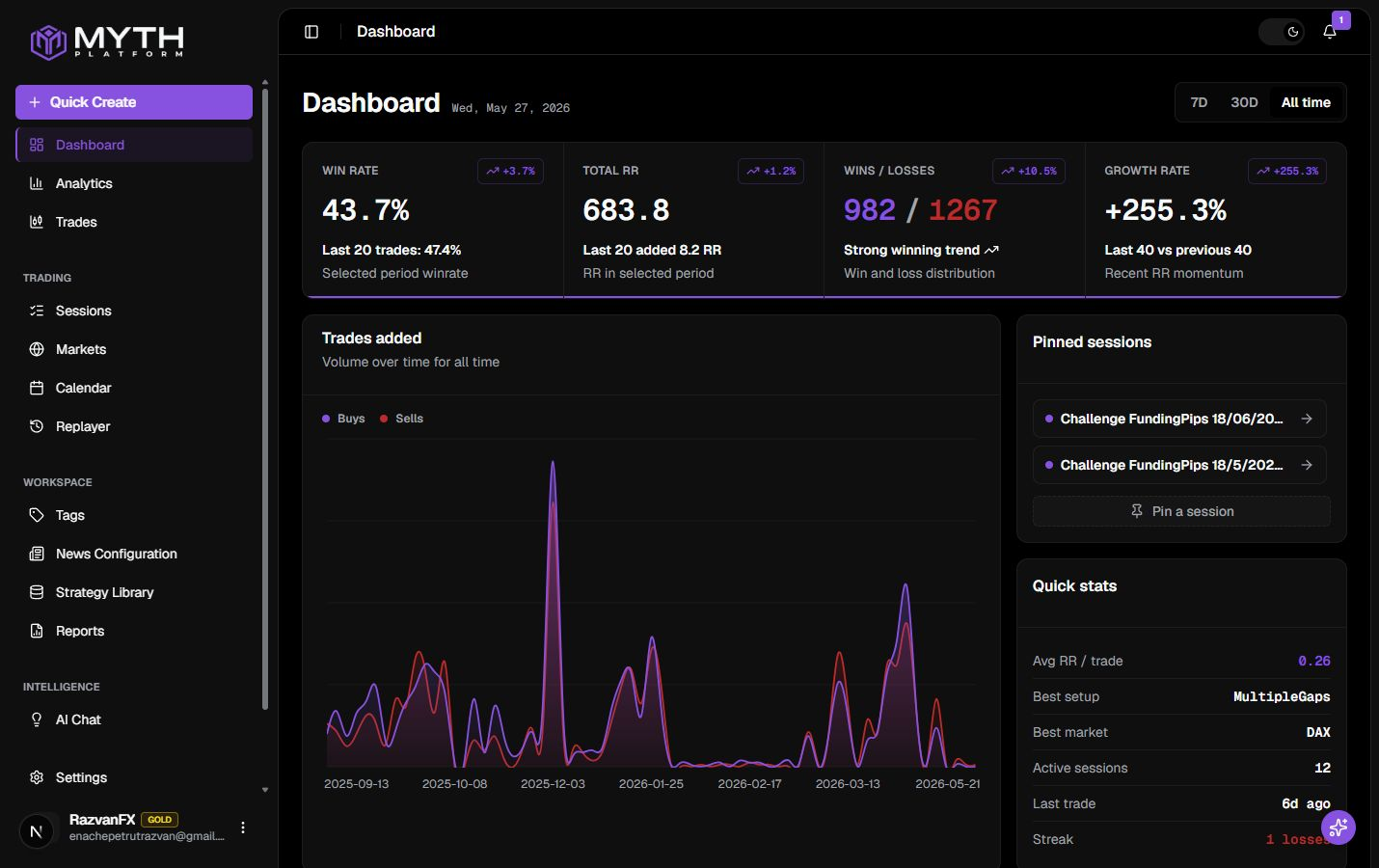1379x868 pixels.
Task: Click the Avg RR value 0.26
Action: (1313, 661)
